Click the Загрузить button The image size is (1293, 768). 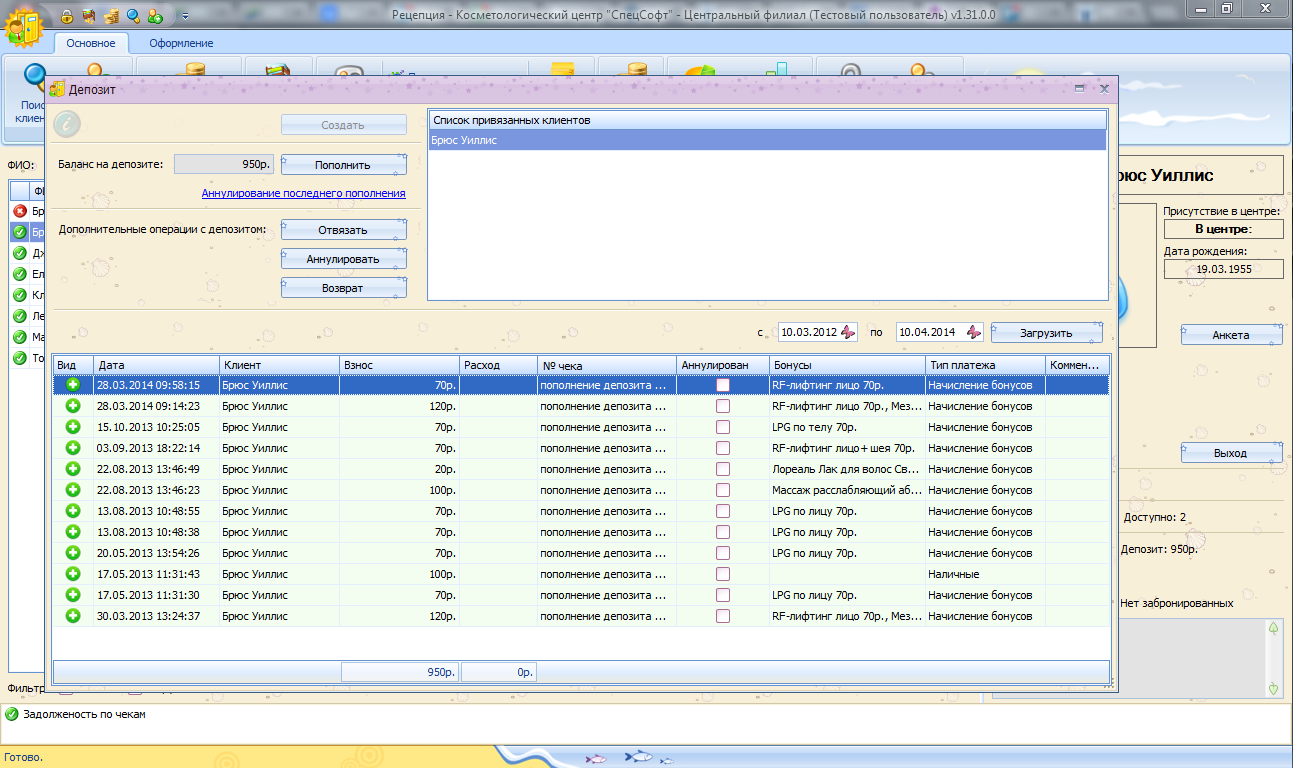click(x=1046, y=333)
